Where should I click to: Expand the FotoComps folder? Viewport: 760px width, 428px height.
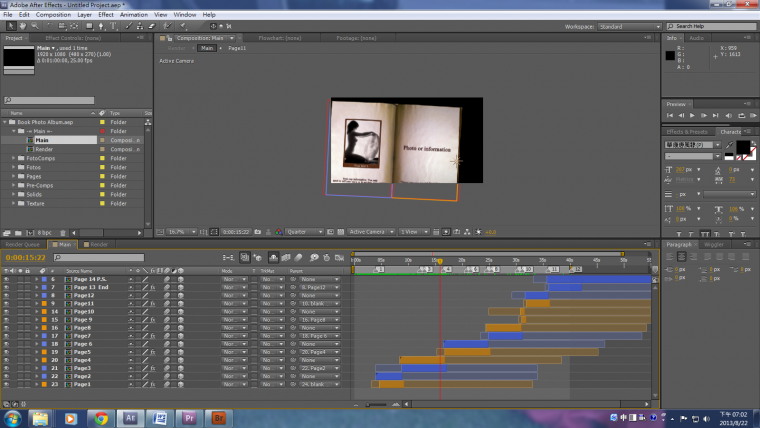[13, 158]
